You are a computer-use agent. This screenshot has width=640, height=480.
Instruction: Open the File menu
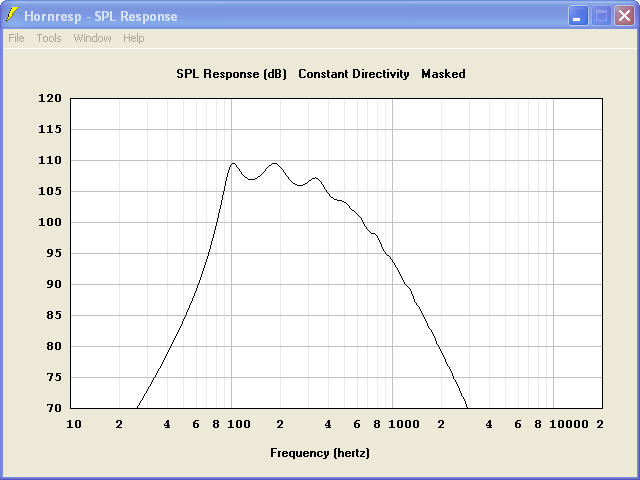pos(16,38)
